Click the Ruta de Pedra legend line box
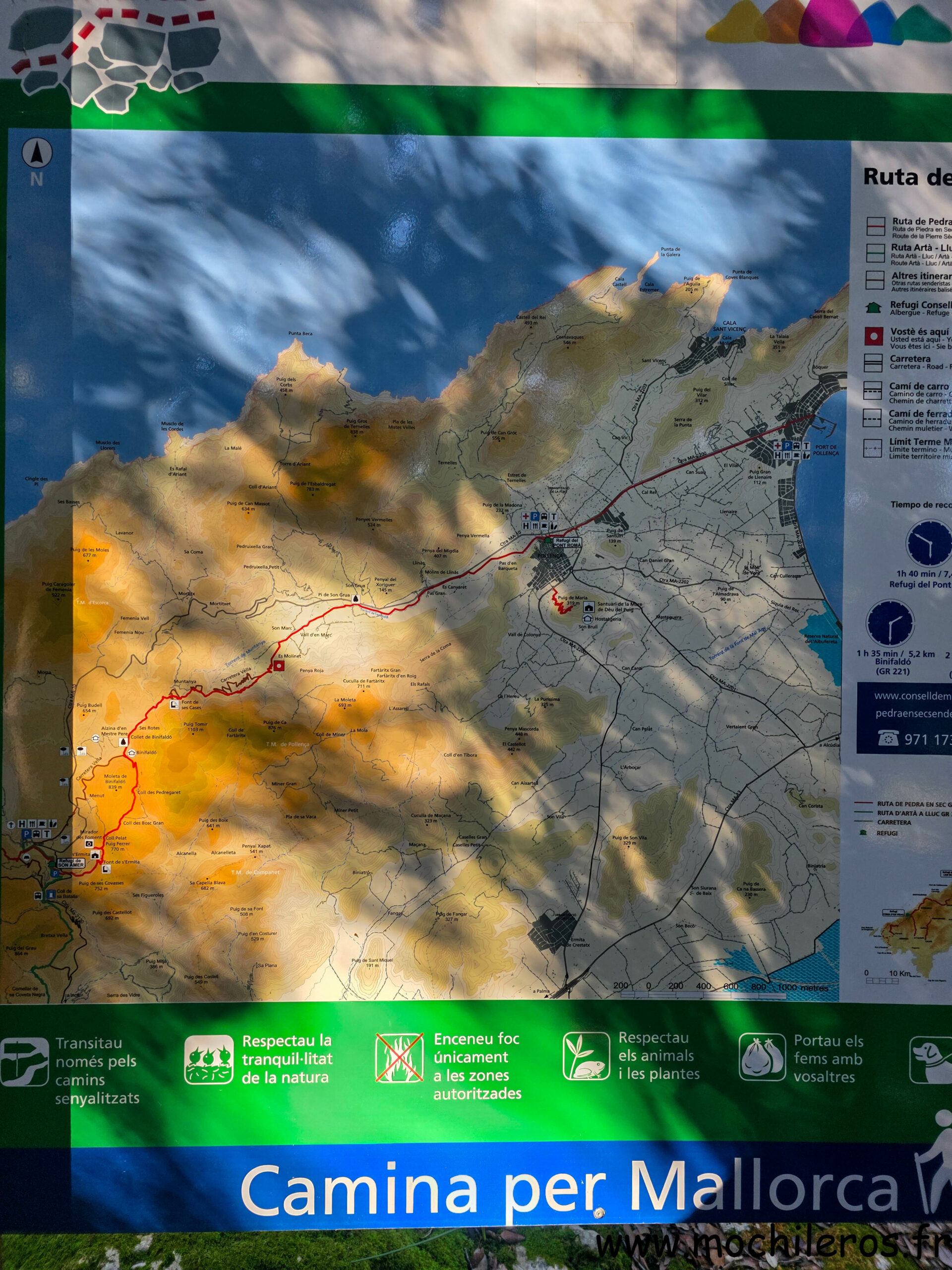This screenshot has width=952, height=1270. (x=875, y=227)
